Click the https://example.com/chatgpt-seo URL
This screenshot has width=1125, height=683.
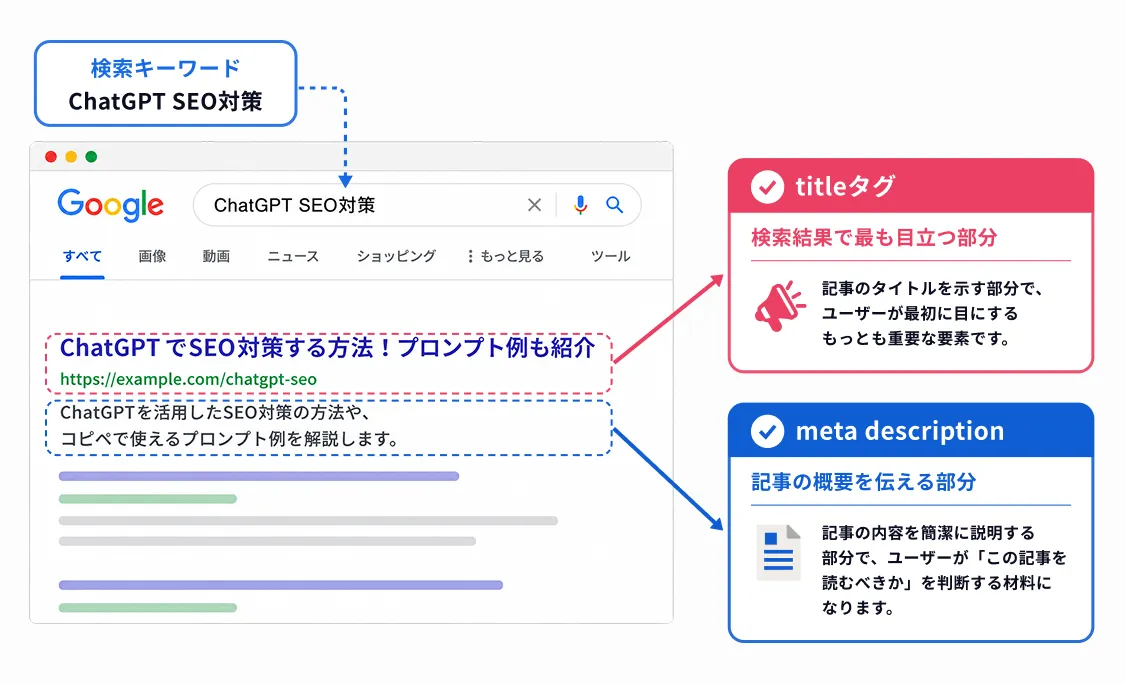(x=188, y=379)
